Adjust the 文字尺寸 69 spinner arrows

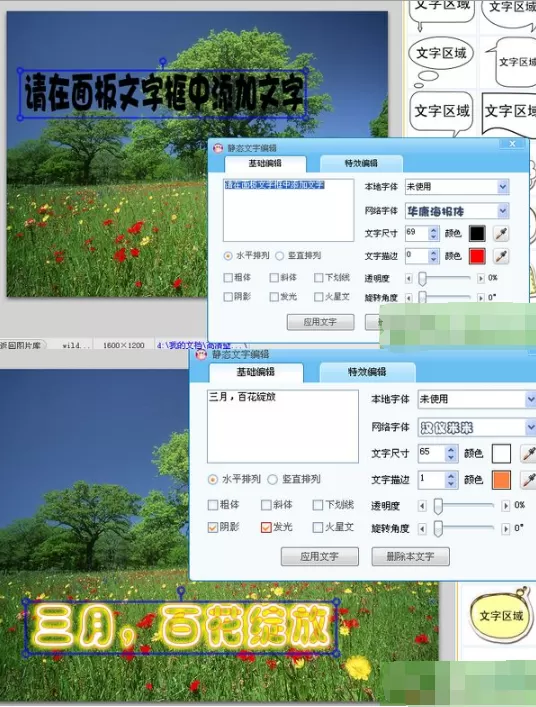(x=433, y=233)
